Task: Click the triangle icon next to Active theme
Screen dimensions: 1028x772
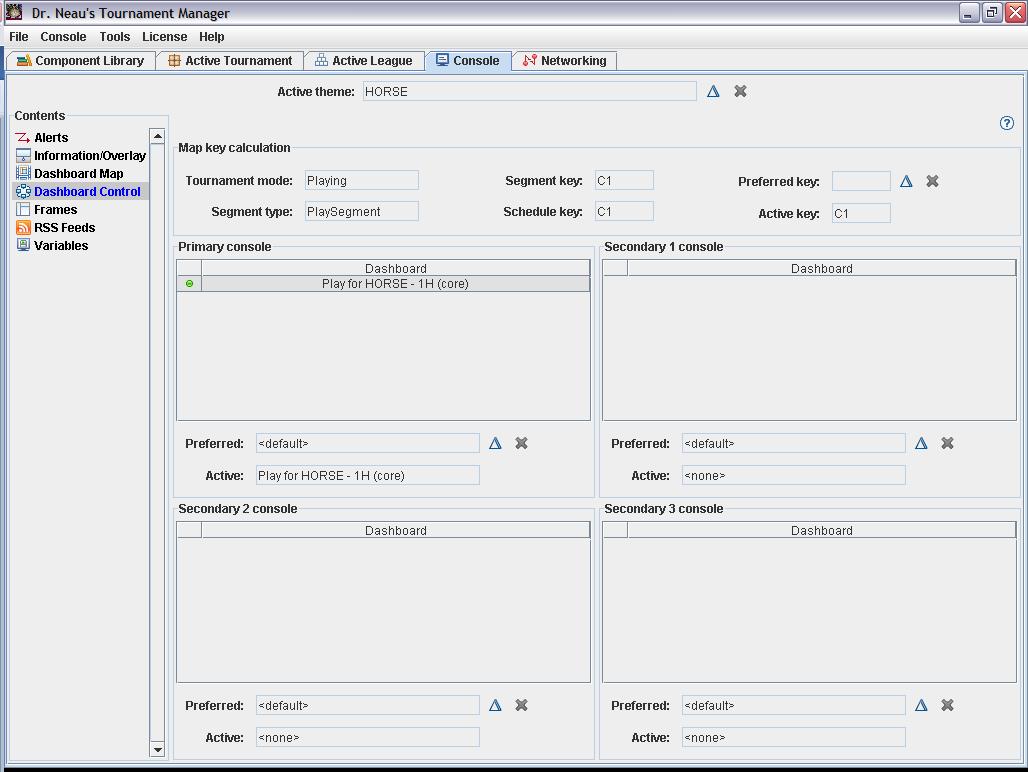Action: [713, 91]
